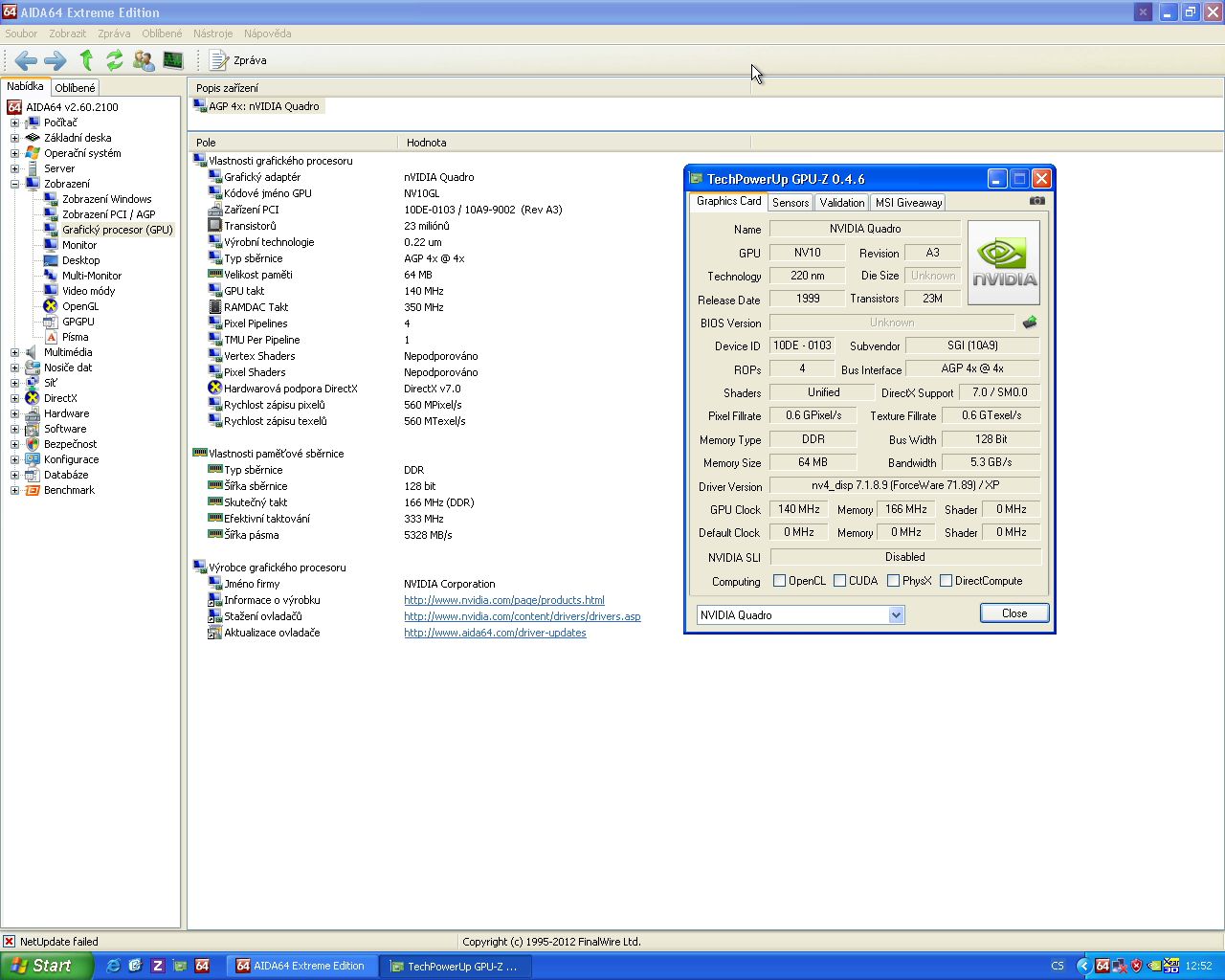
Task: Click the NVIDIA logo in GPU-Z
Action: click(x=1003, y=263)
